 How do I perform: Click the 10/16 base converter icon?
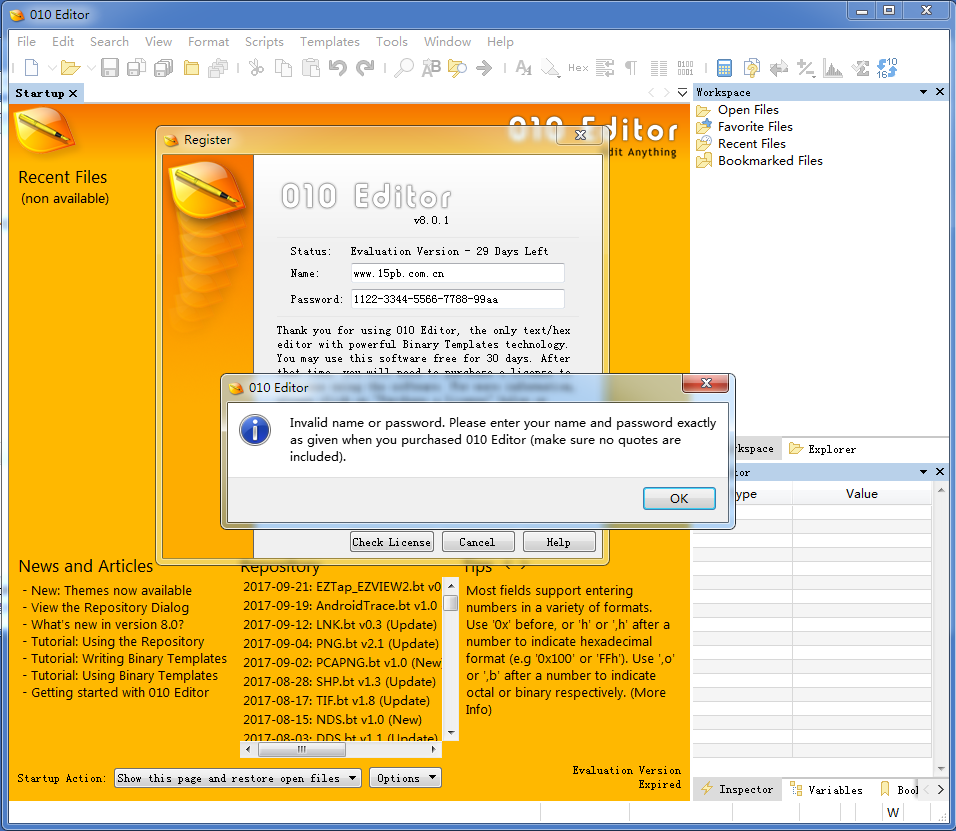click(887, 68)
